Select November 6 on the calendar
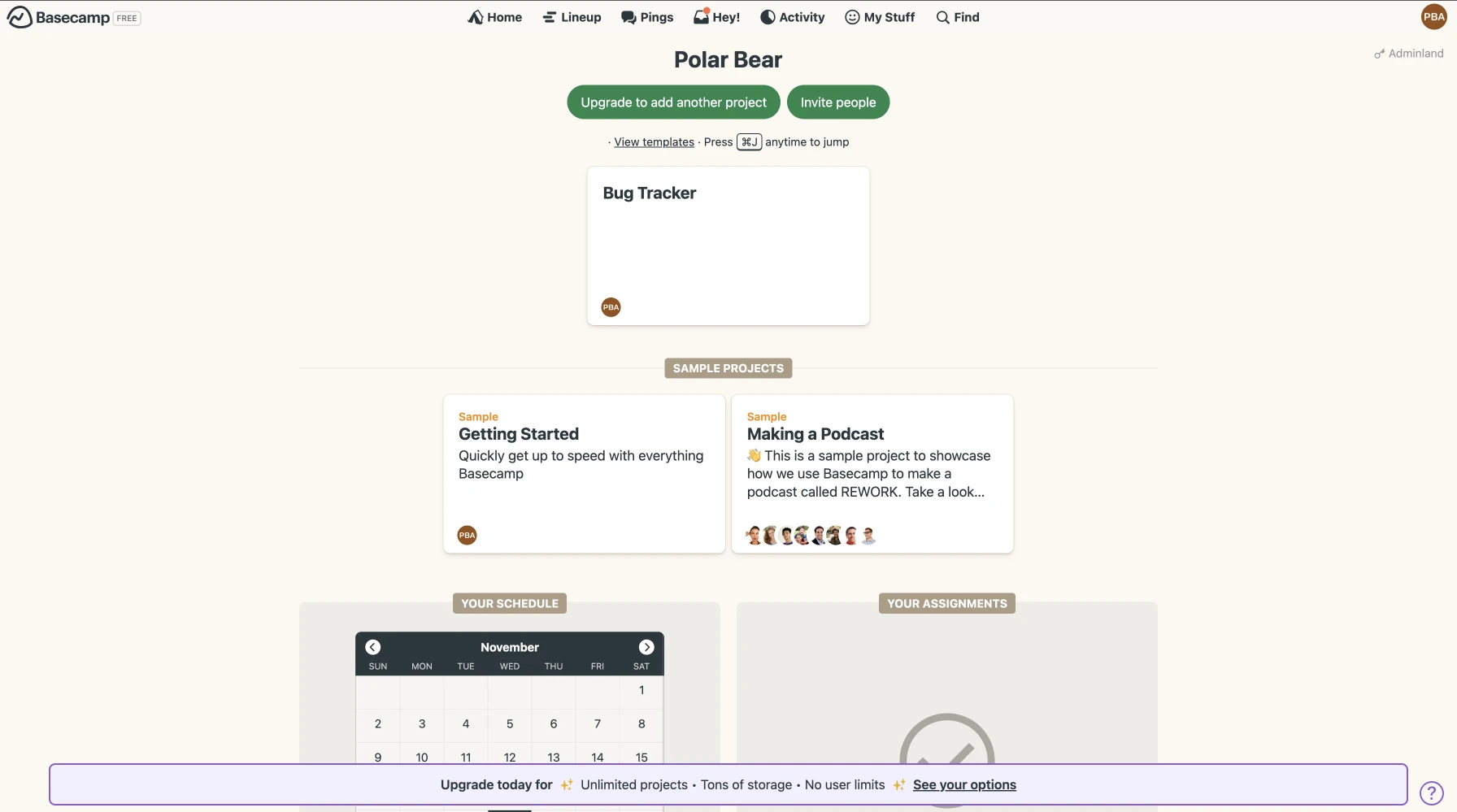 coord(554,724)
